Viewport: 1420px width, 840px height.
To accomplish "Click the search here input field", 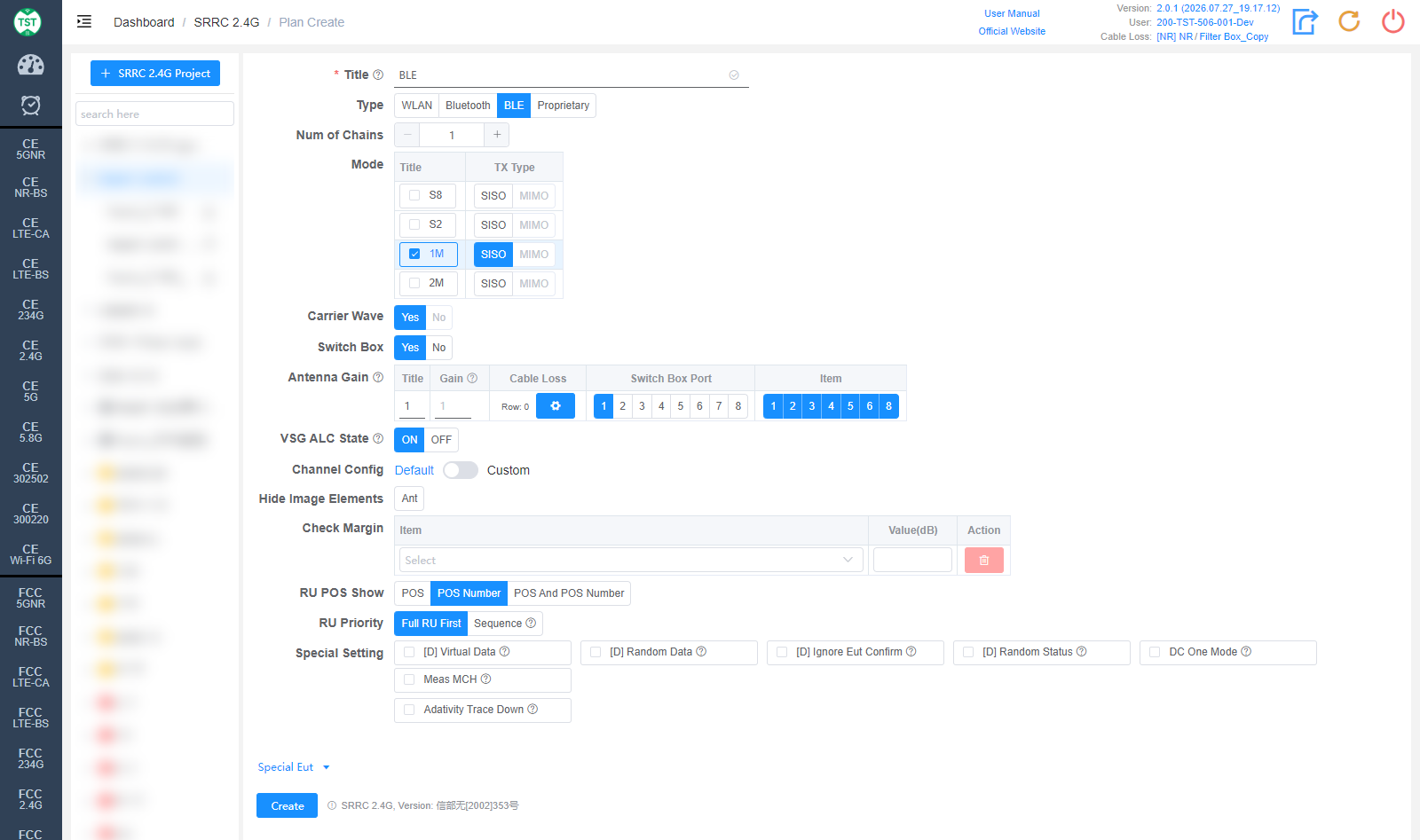I will tap(155, 114).
